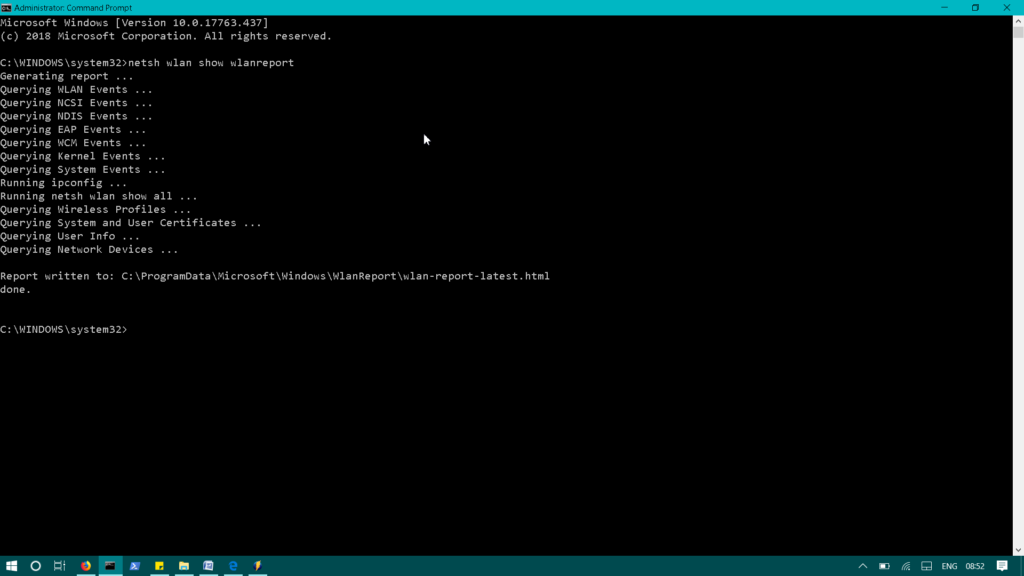Select Command Prompt taskbar icon
This screenshot has width=1024, height=576.
click(x=110, y=566)
